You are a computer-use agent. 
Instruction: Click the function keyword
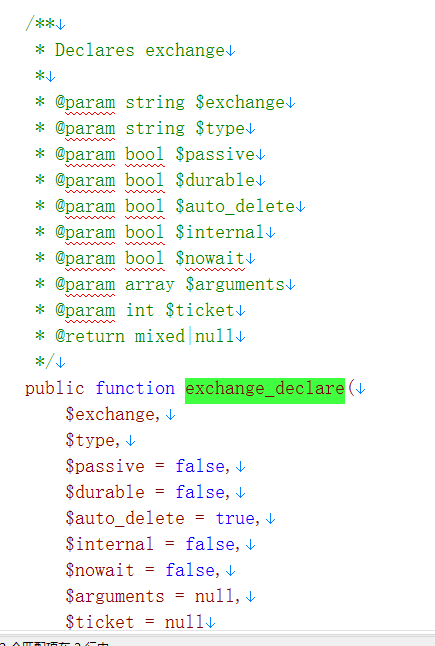135,389
